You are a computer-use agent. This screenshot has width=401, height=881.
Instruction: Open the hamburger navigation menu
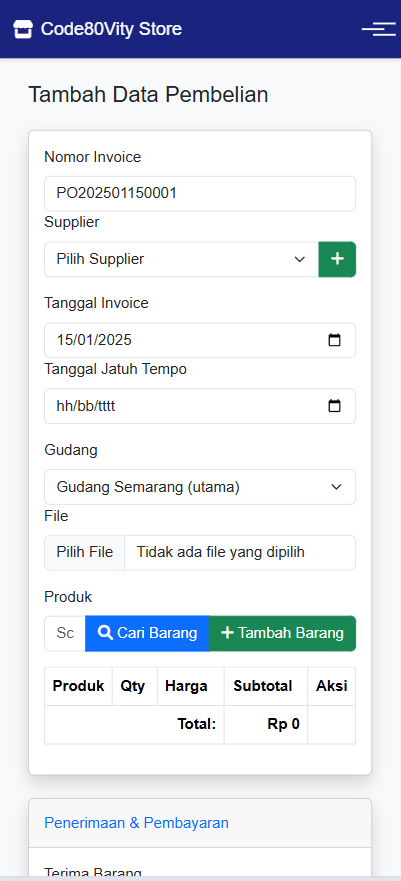(379, 29)
